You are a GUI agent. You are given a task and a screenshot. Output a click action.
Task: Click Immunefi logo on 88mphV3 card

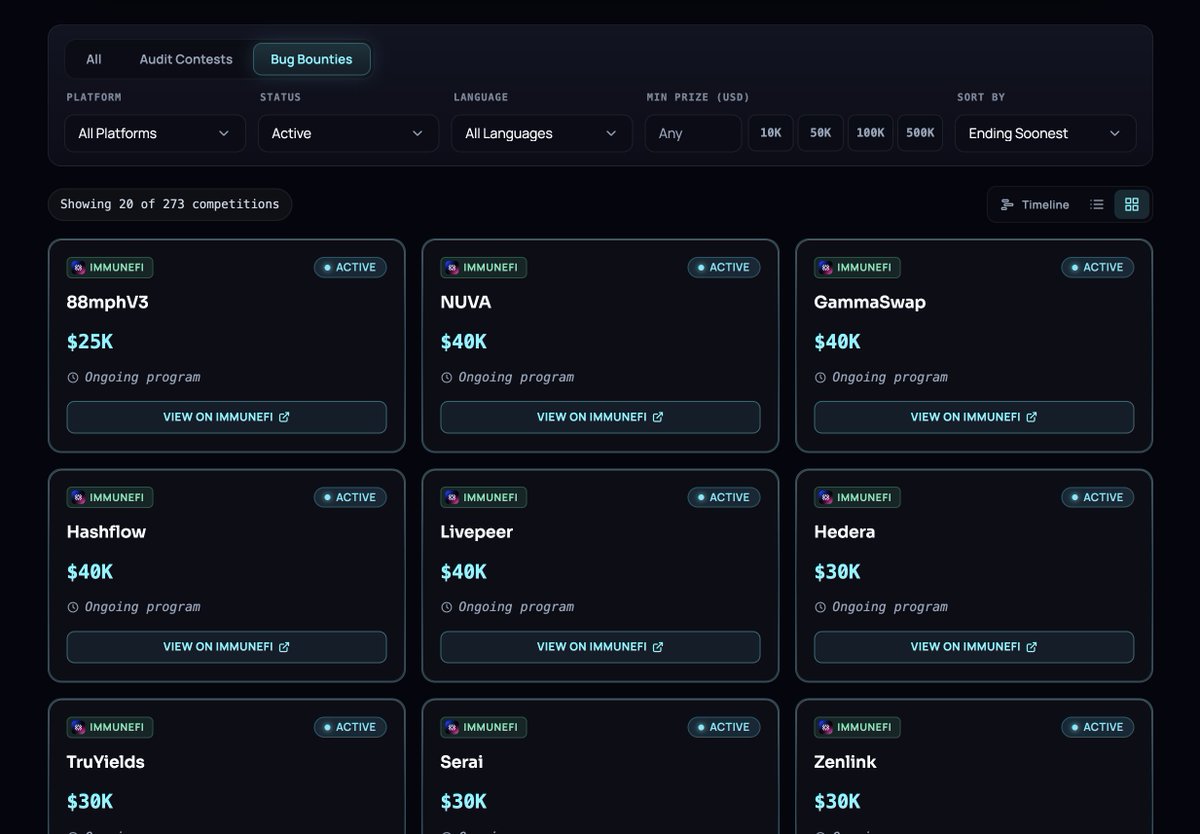coord(78,267)
